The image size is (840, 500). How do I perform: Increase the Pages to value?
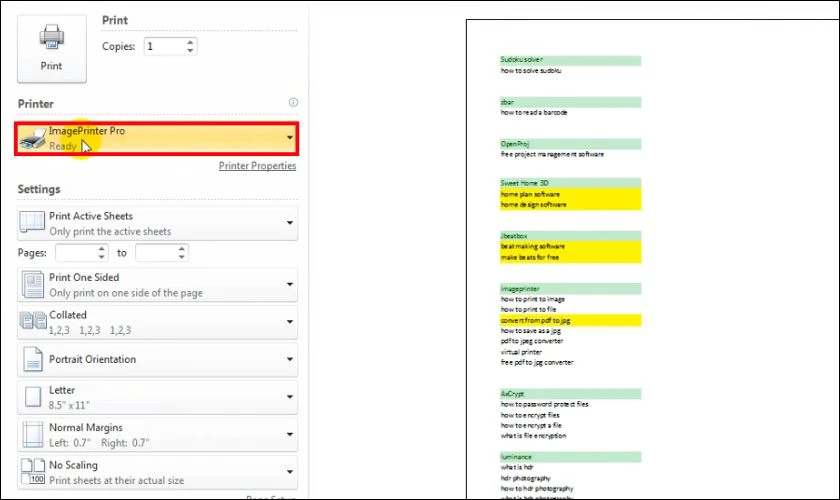point(182,249)
